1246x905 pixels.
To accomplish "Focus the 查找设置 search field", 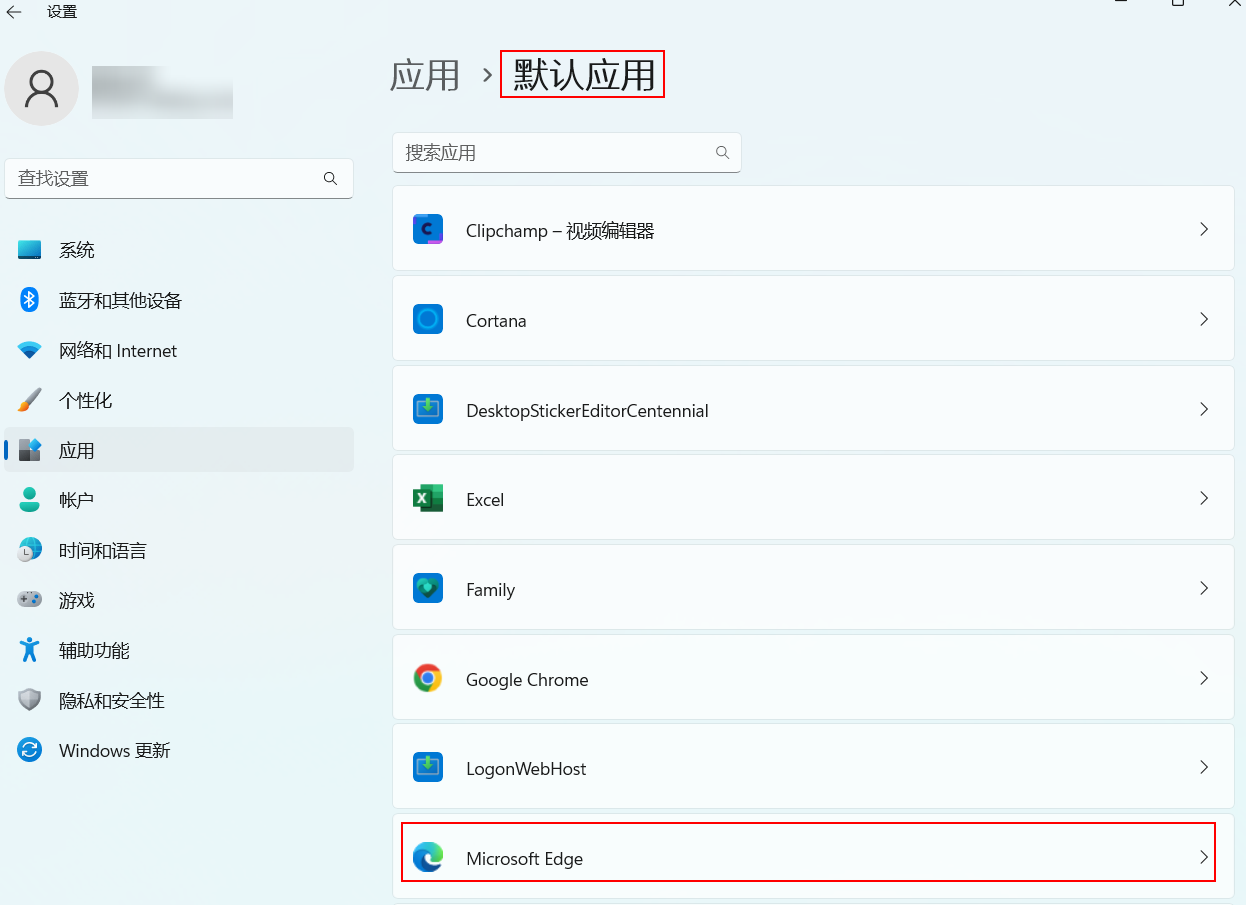I will click(x=165, y=179).
